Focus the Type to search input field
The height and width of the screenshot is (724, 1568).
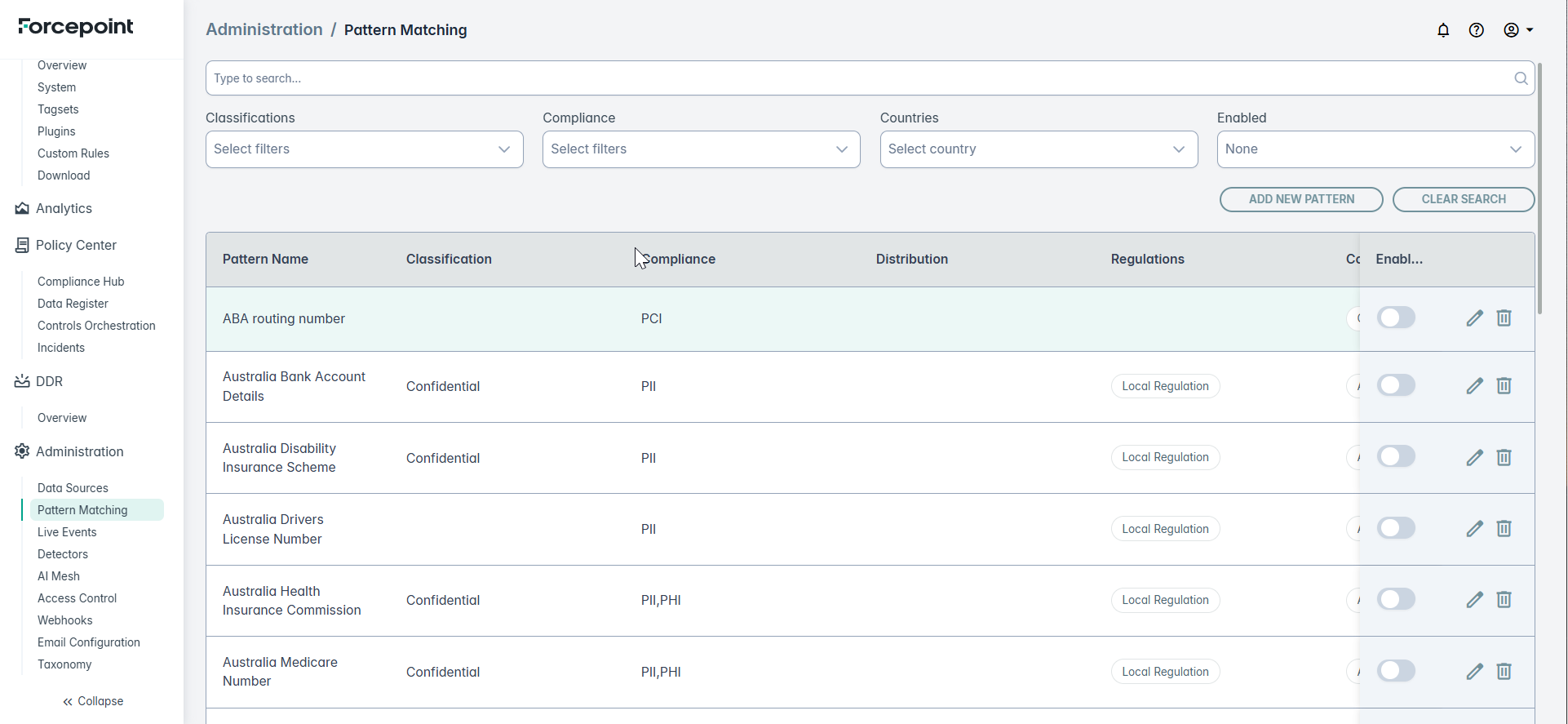pos(857,78)
